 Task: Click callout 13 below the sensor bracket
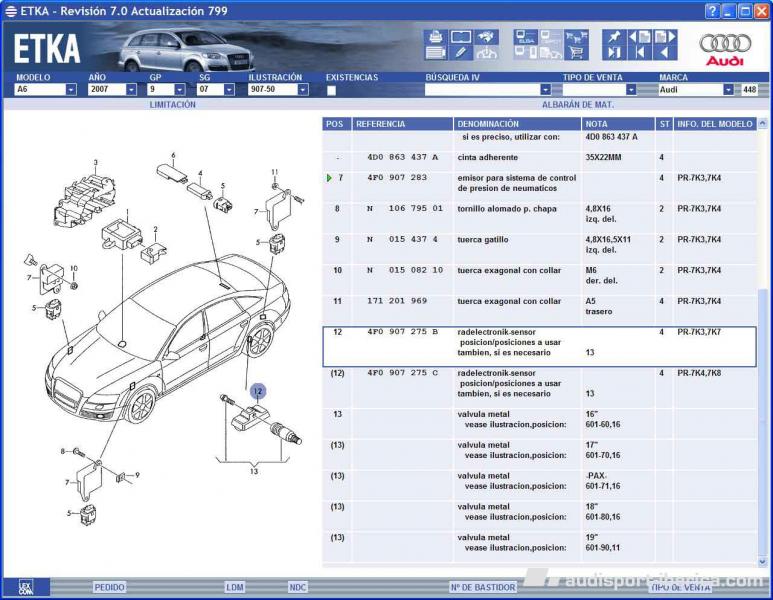click(254, 471)
